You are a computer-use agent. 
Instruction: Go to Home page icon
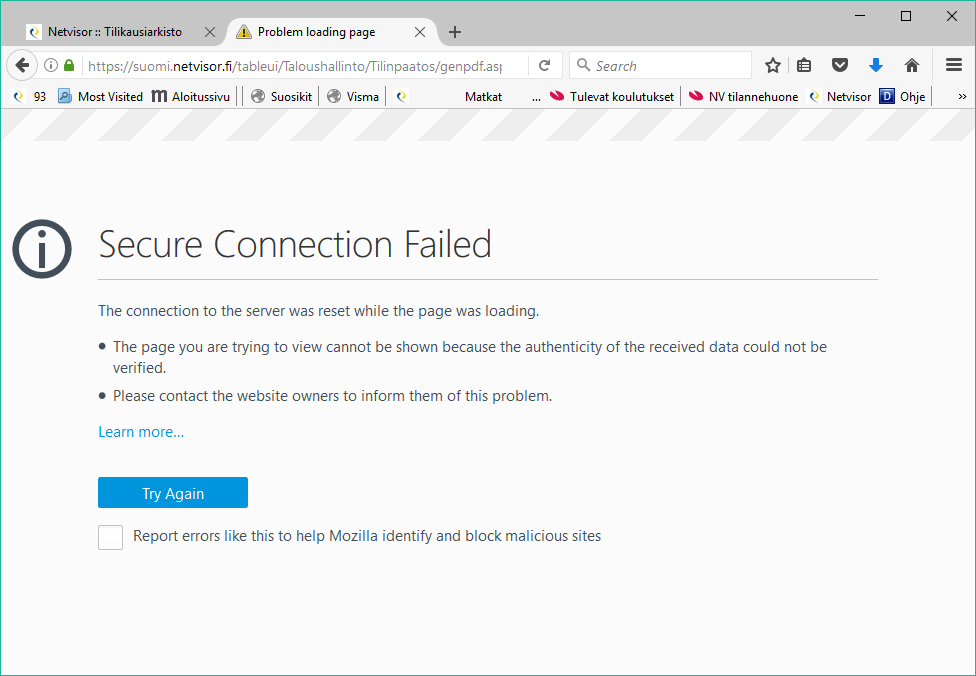pyautogui.click(x=911, y=66)
